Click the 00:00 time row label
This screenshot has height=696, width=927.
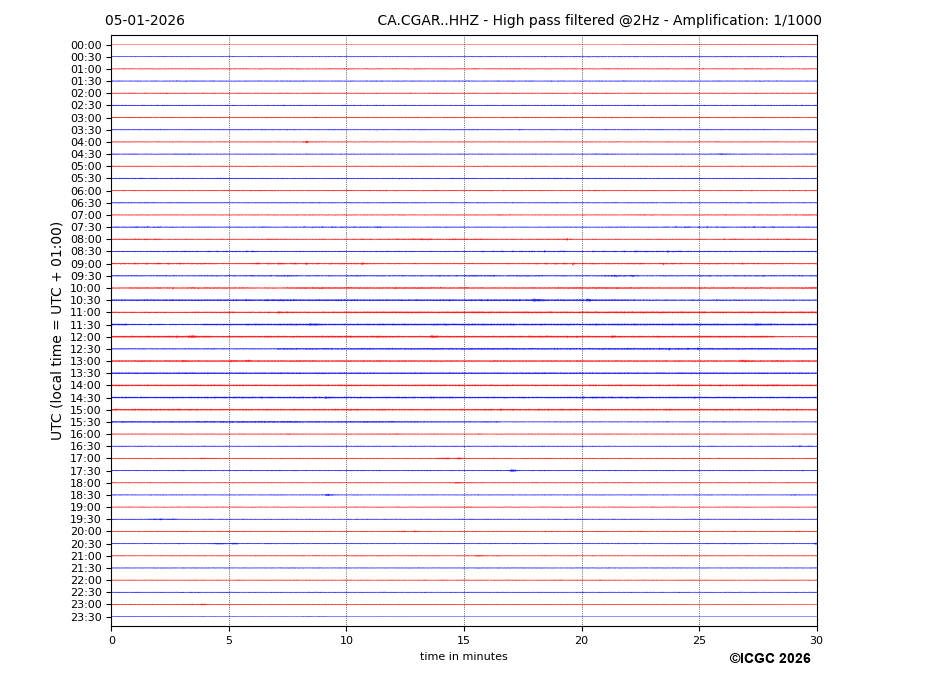[86, 45]
